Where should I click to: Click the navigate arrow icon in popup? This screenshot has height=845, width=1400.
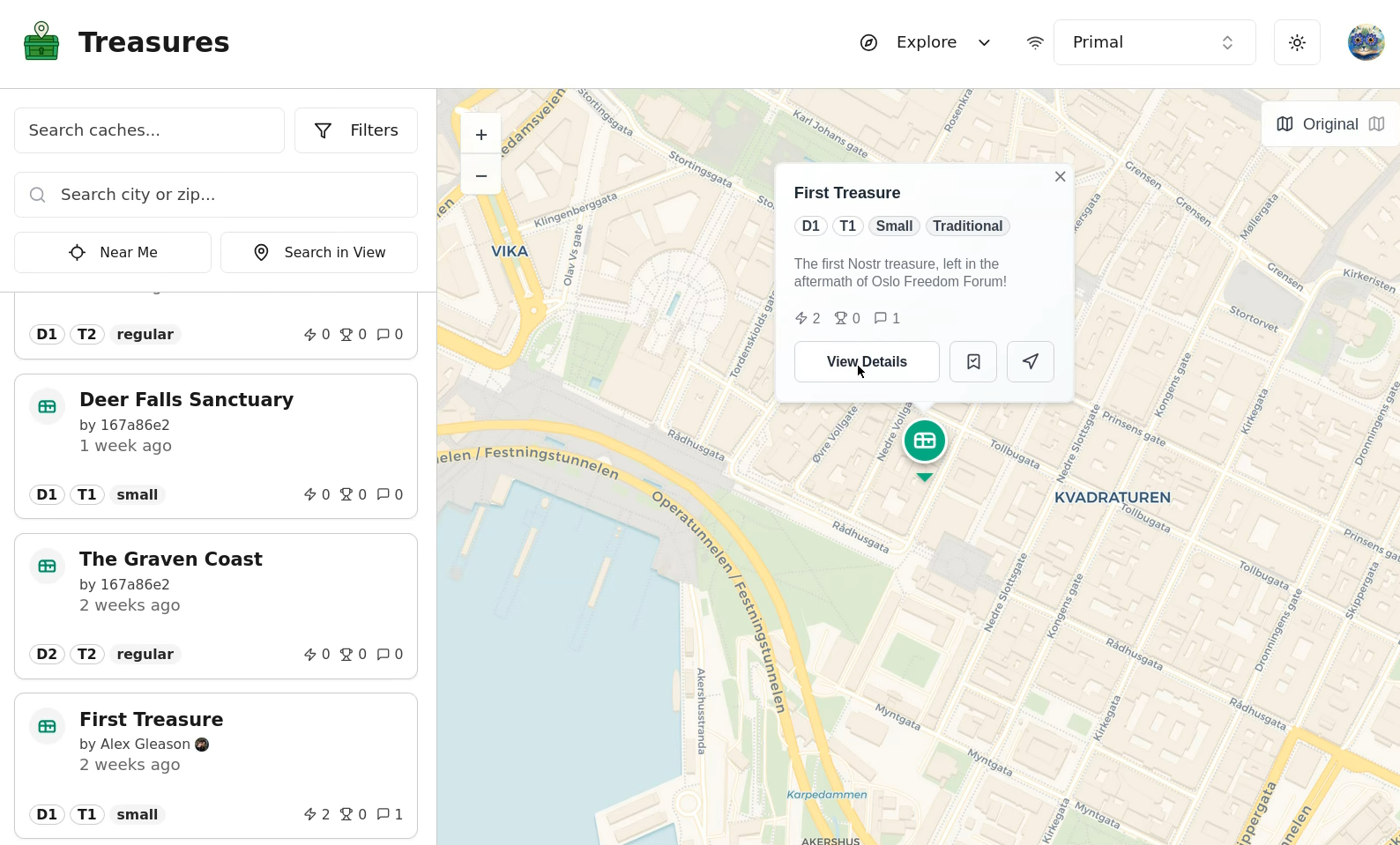pyautogui.click(x=1031, y=362)
